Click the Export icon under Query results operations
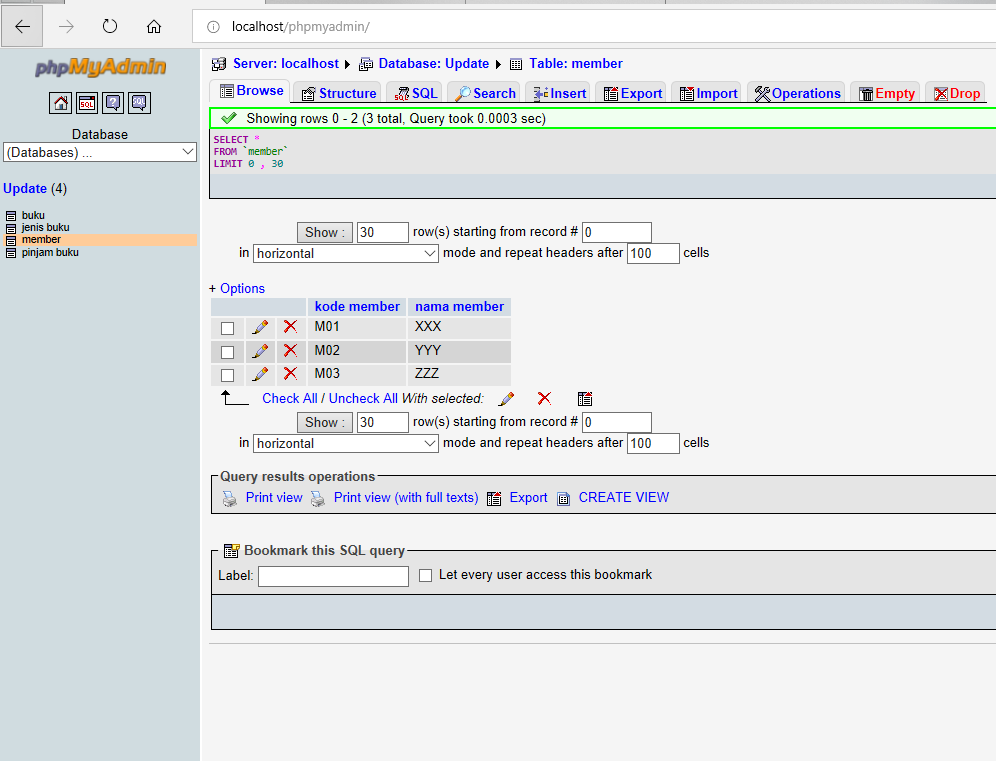The width and height of the screenshot is (996, 761). [494, 497]
